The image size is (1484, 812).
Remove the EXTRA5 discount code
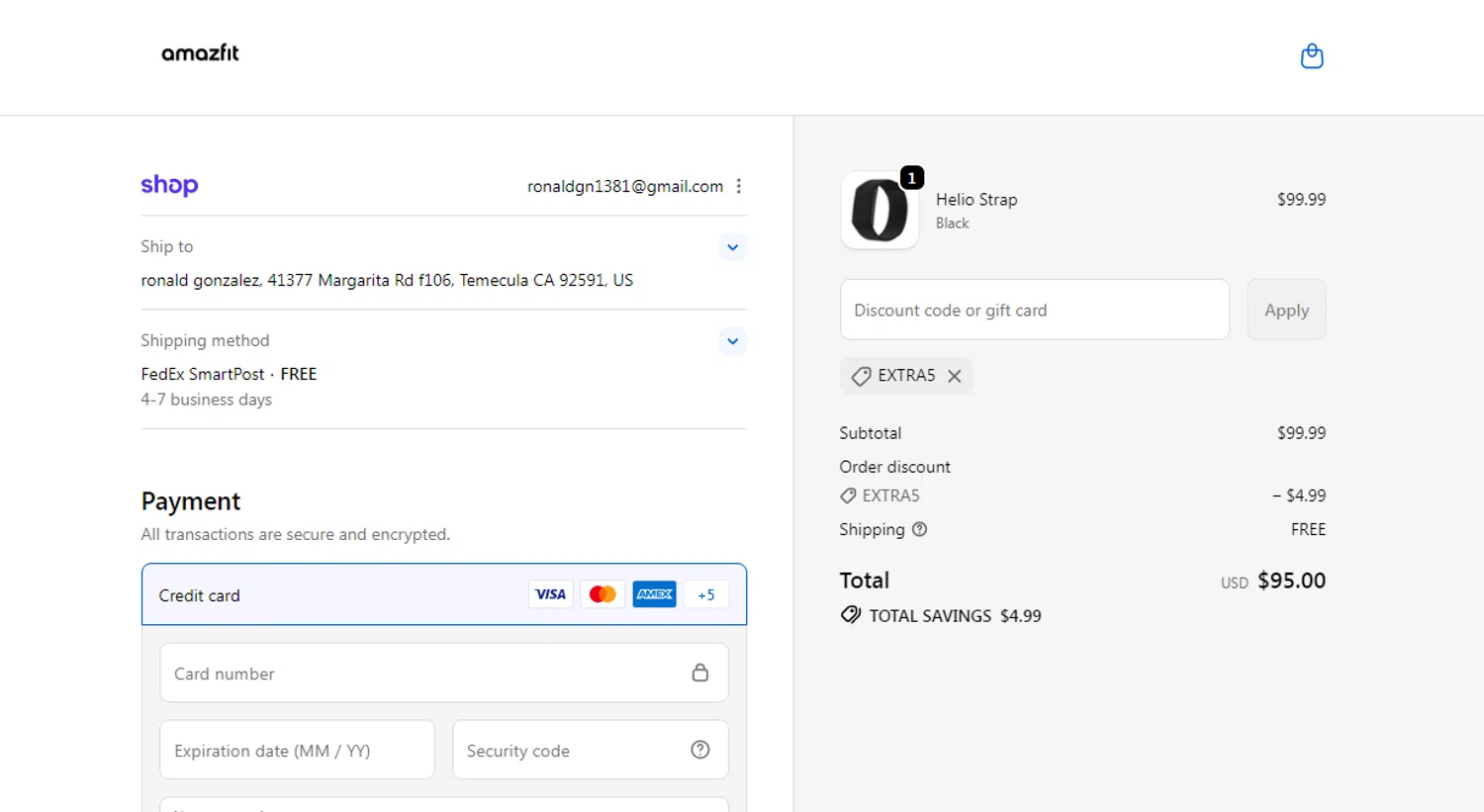[x=954, y=376]
